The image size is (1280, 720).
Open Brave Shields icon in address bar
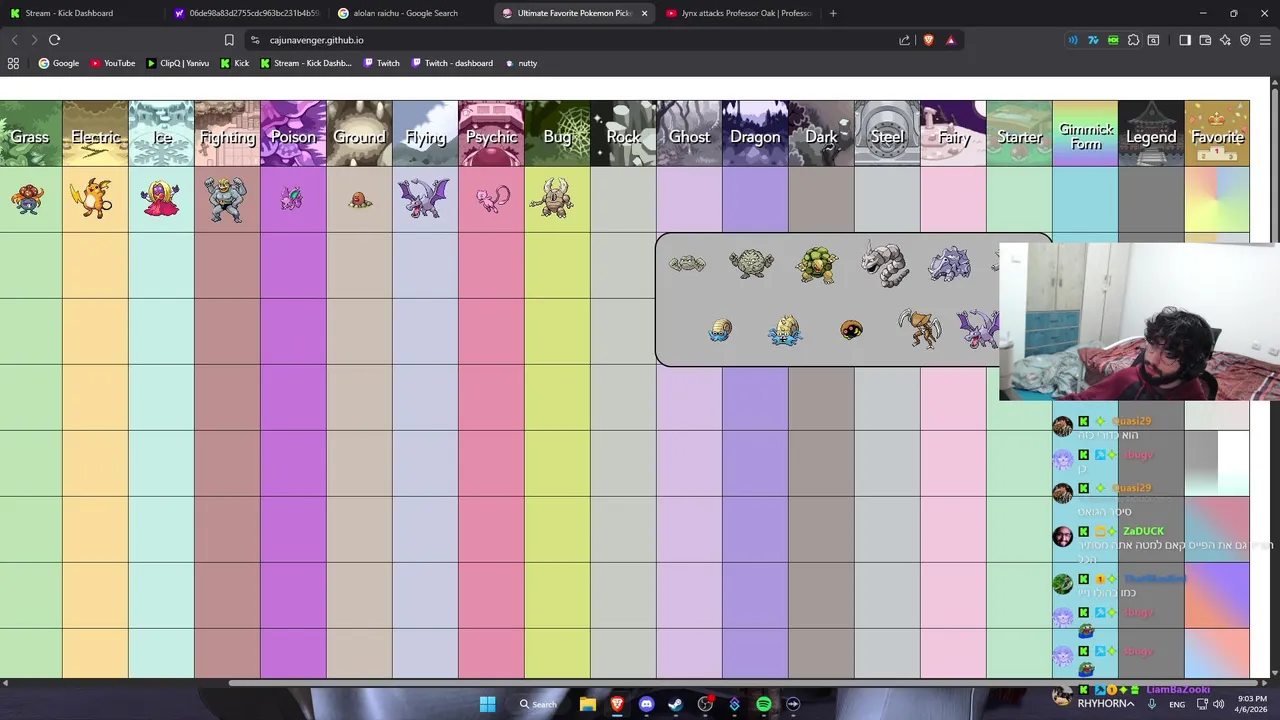click(x=928, y=40)
